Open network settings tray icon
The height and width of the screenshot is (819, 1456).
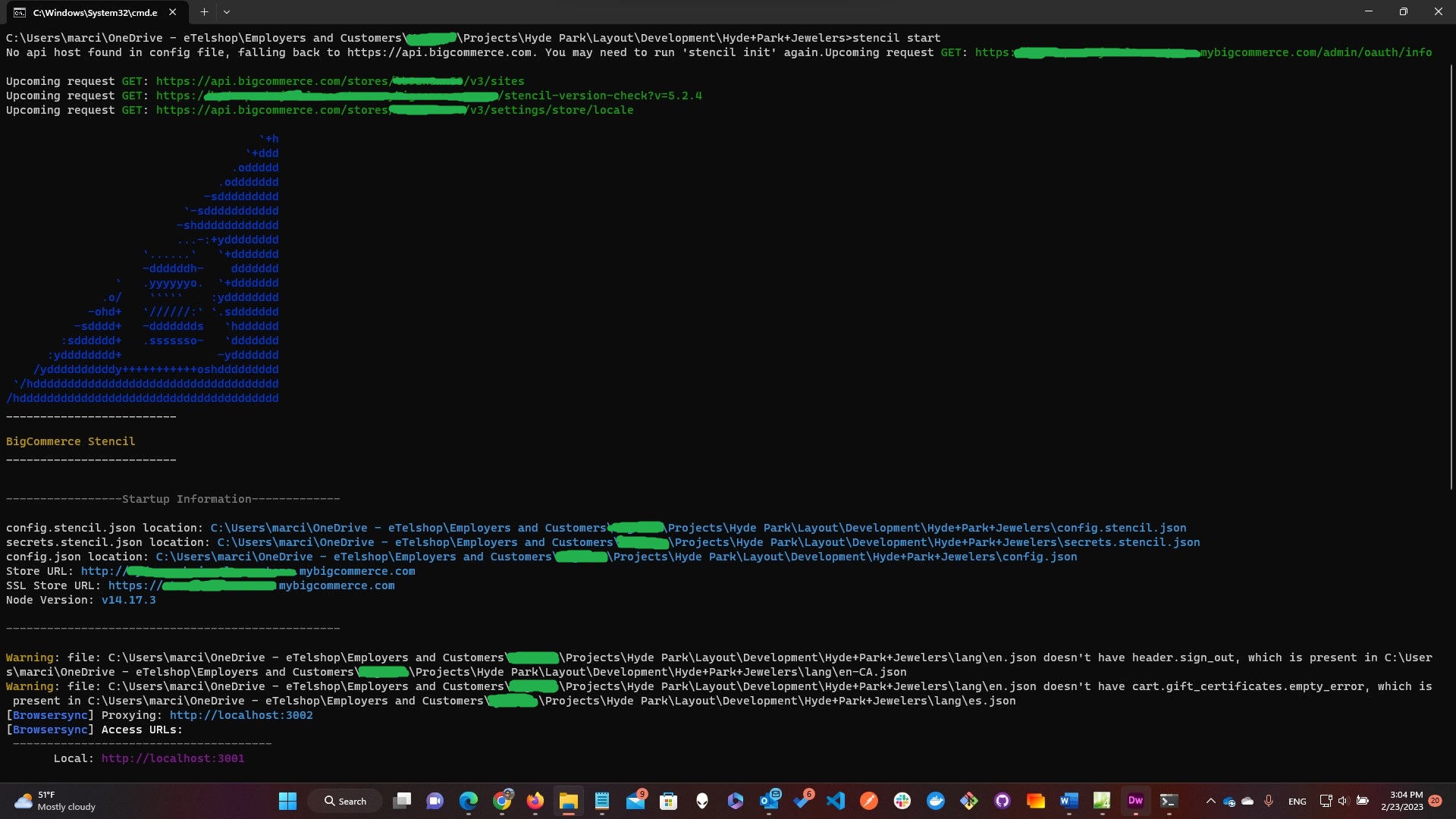[1326, 801]
